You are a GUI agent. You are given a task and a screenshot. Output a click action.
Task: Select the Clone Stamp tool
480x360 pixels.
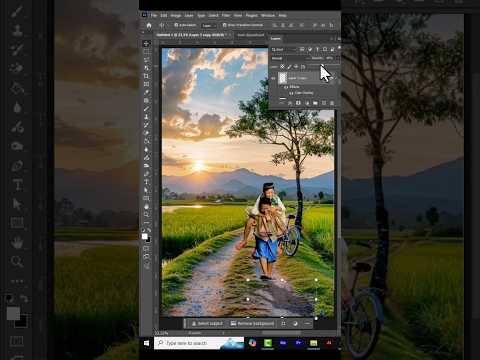pos(146,117)
